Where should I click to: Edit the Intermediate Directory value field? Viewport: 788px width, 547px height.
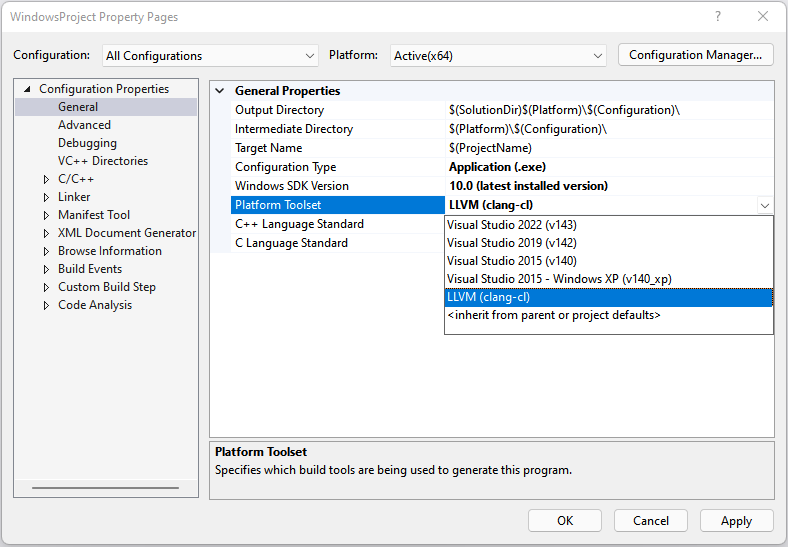(x=609, y=129)
